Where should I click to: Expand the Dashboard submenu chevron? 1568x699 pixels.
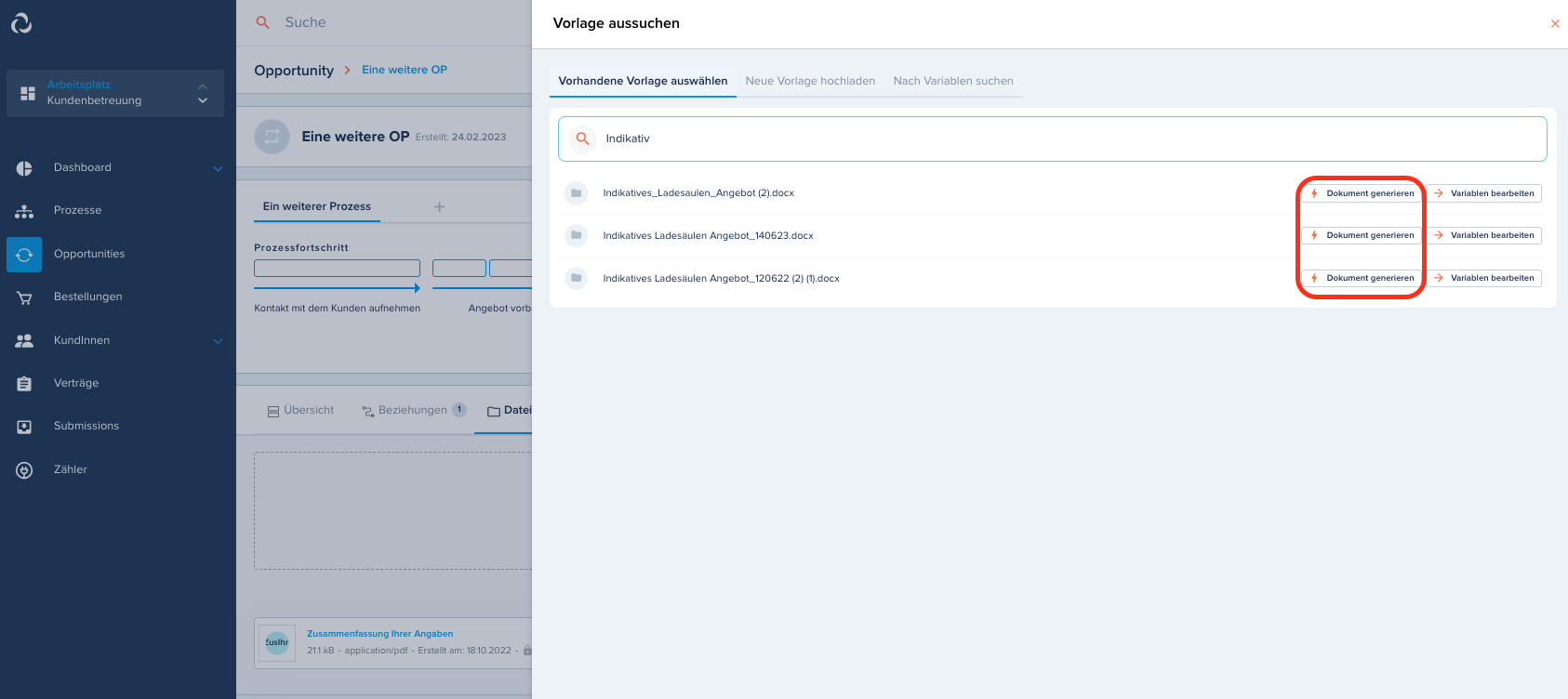218,168
